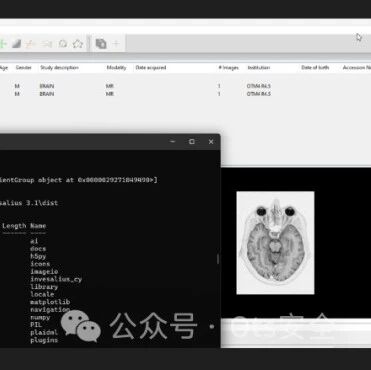Sort by the Gender column header

pos(24,68)
